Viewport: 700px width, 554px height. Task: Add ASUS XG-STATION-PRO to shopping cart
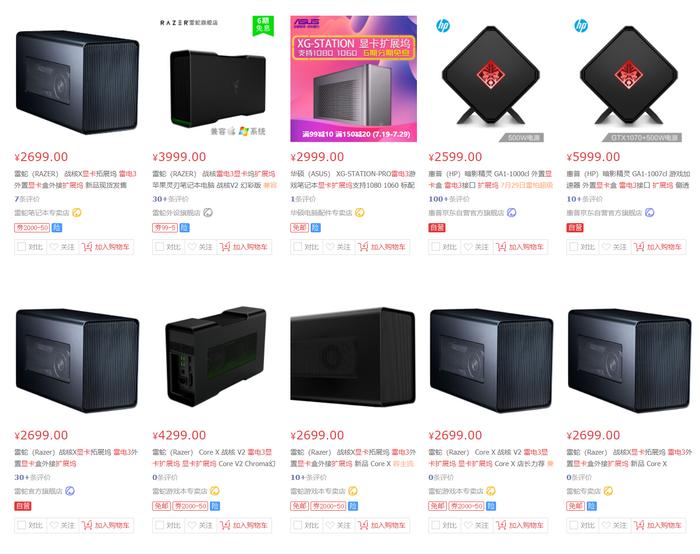[x=382, y=247]
